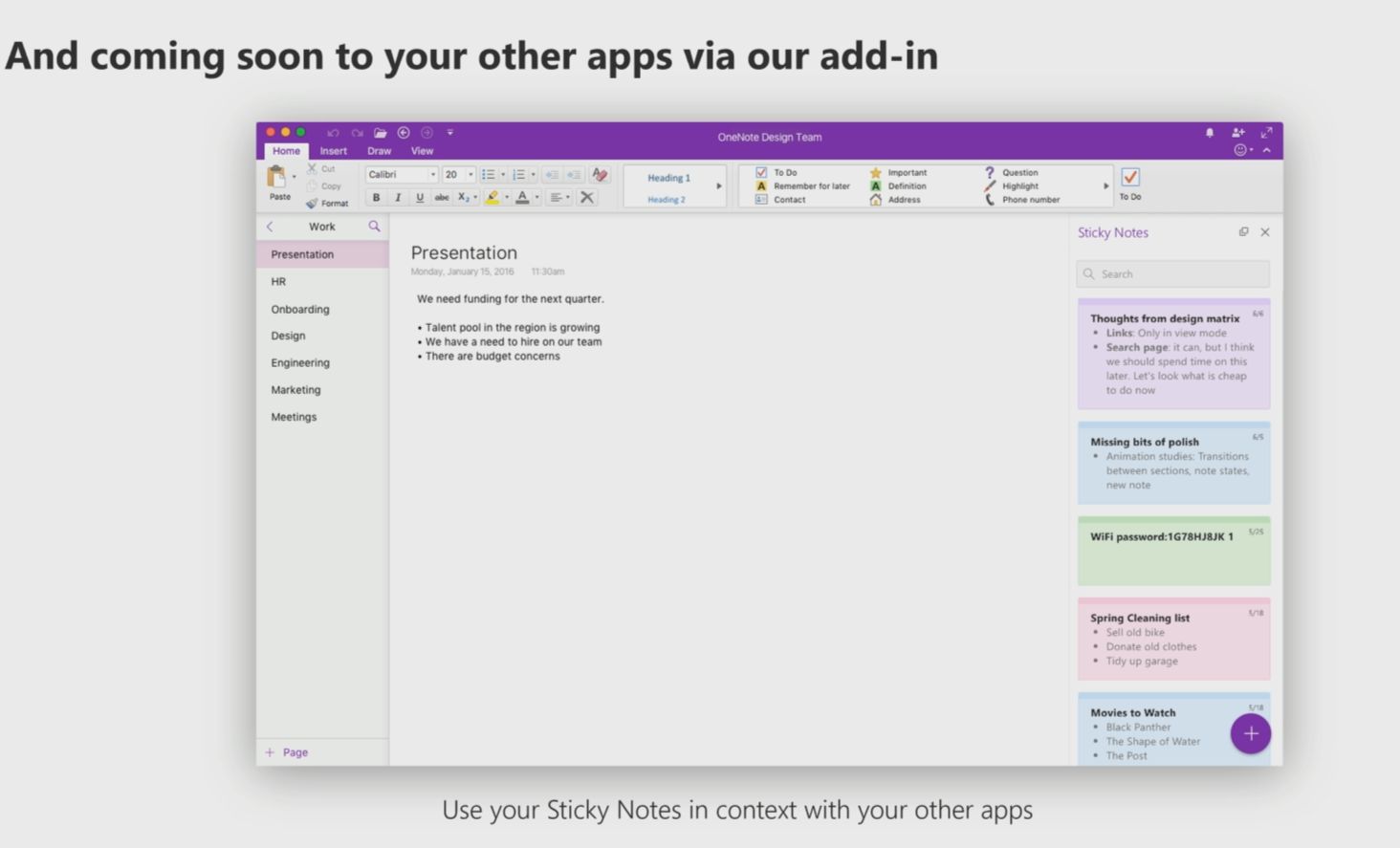Click the yellow text highlighter icon

492,197
